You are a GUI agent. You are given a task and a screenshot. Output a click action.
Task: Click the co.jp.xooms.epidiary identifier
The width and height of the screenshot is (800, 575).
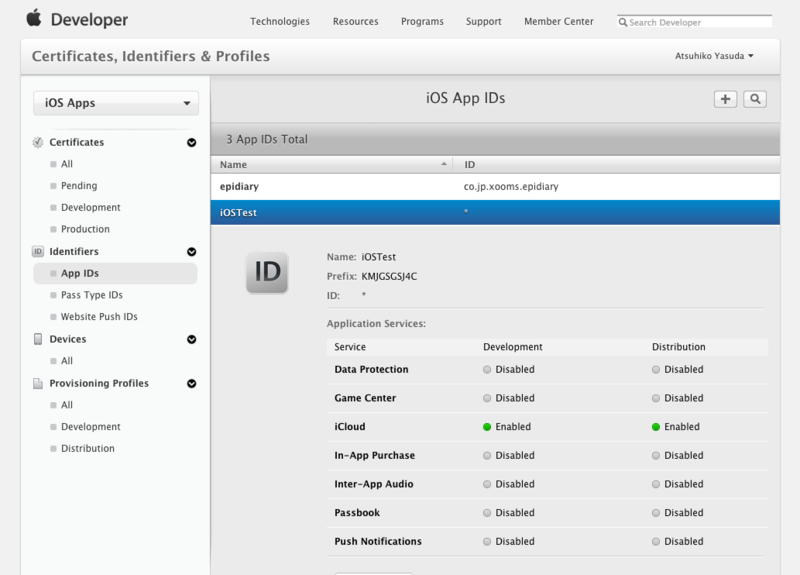point(511,187)
